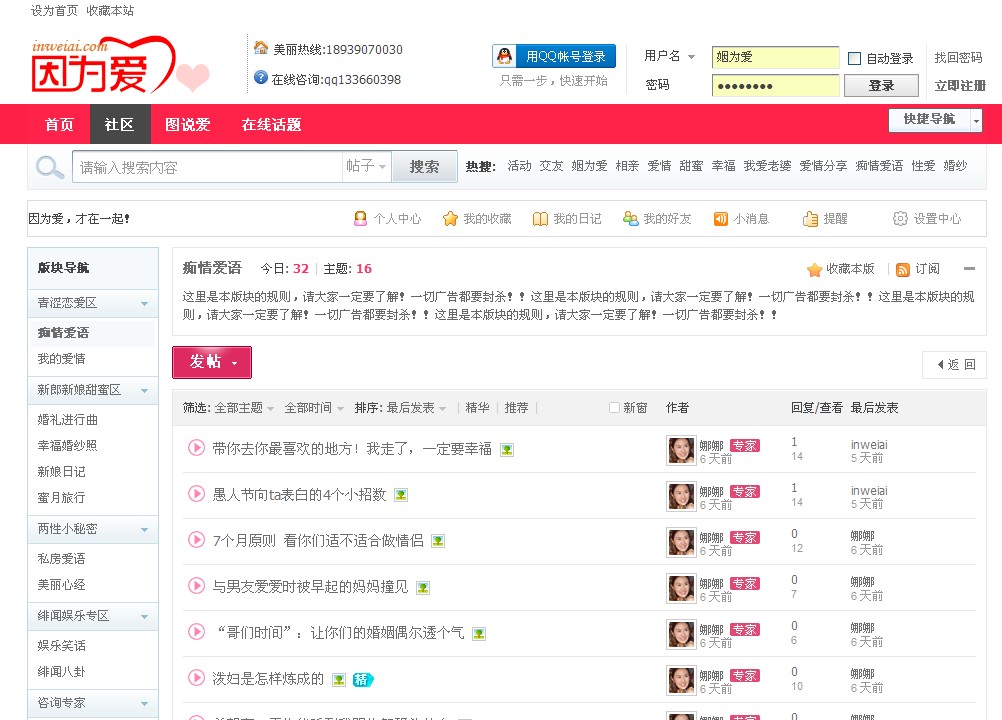This screenshot has width=1002, height=720.
Task: Click 返回 button
Action: coord(955,364)
